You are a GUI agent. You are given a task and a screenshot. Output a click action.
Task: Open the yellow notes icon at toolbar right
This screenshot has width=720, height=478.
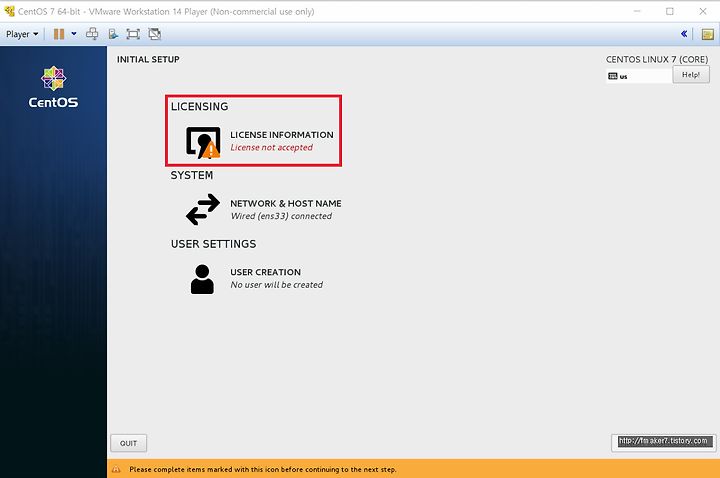pyautogui.click(x=708, y=34)
